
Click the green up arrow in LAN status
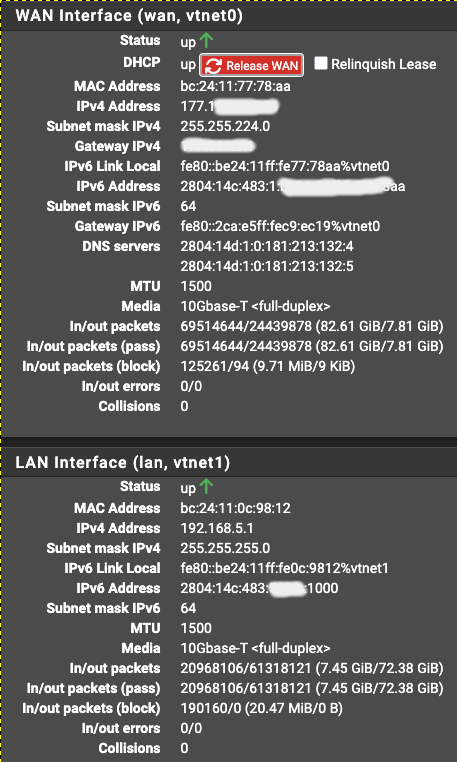(206, 485)
